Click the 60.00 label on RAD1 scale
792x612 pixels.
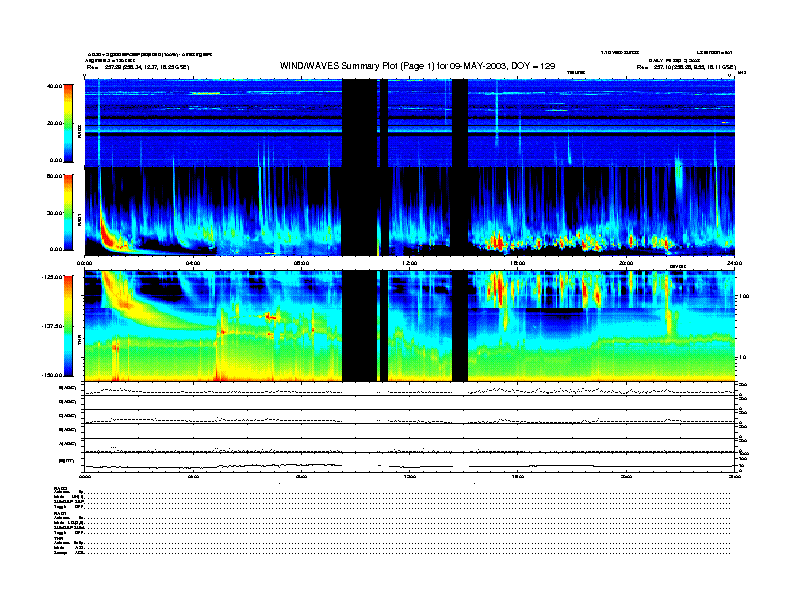[x=54, y=176]
